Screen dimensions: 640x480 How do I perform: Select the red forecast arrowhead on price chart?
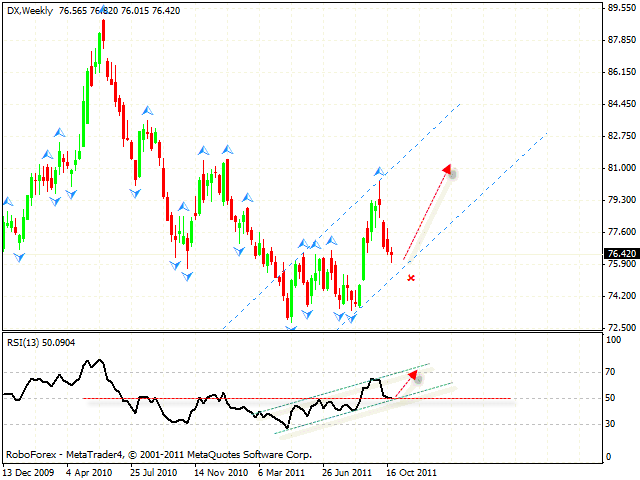(446, 170)
